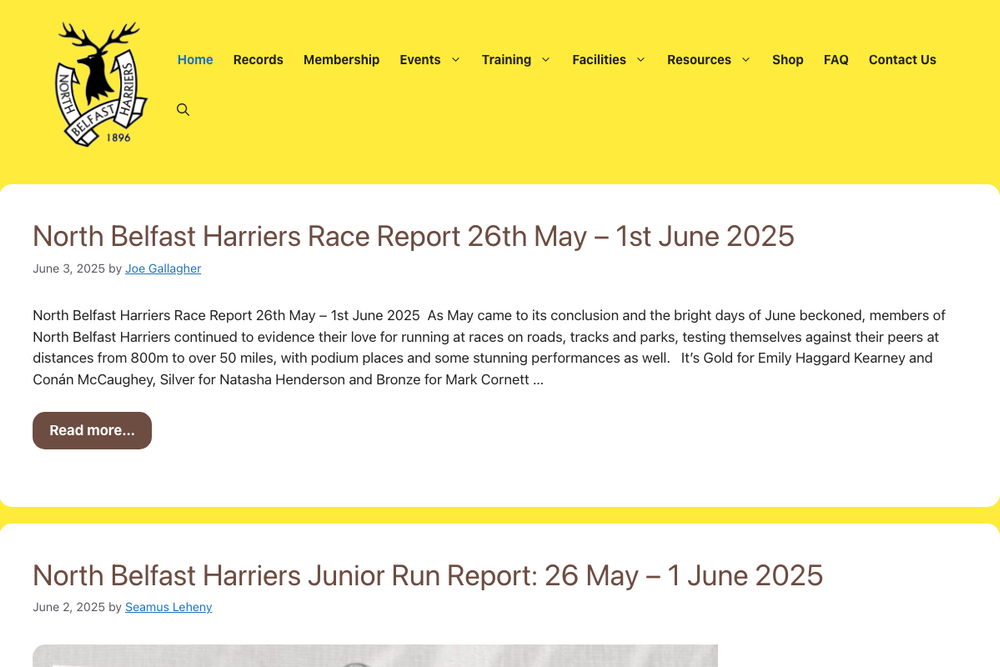Click the June 3, 2025 post date

(x=69, y=268)
